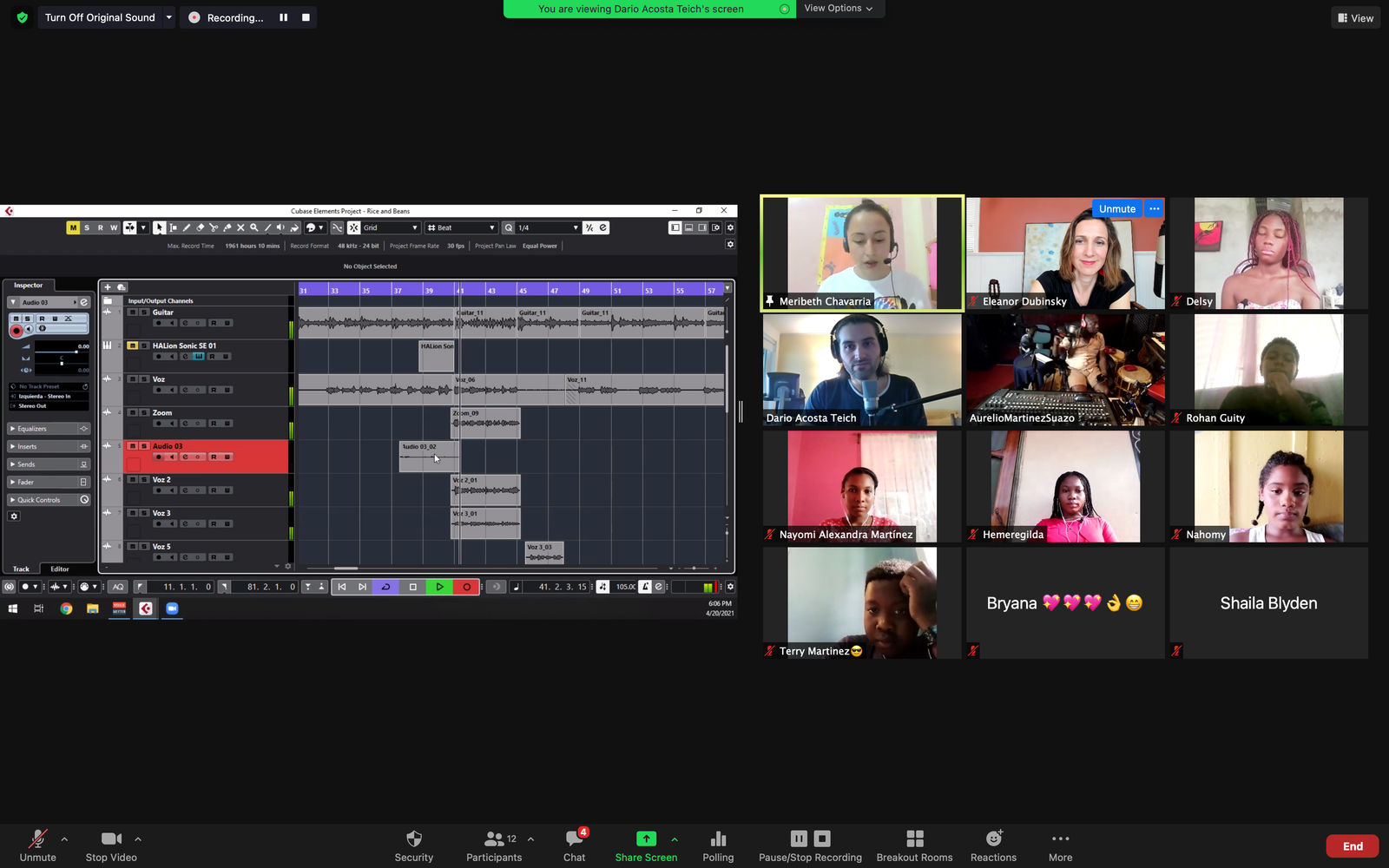Open the View layout menu
This screenshot has width=1389, height=868.
(x=1355, y=17)
